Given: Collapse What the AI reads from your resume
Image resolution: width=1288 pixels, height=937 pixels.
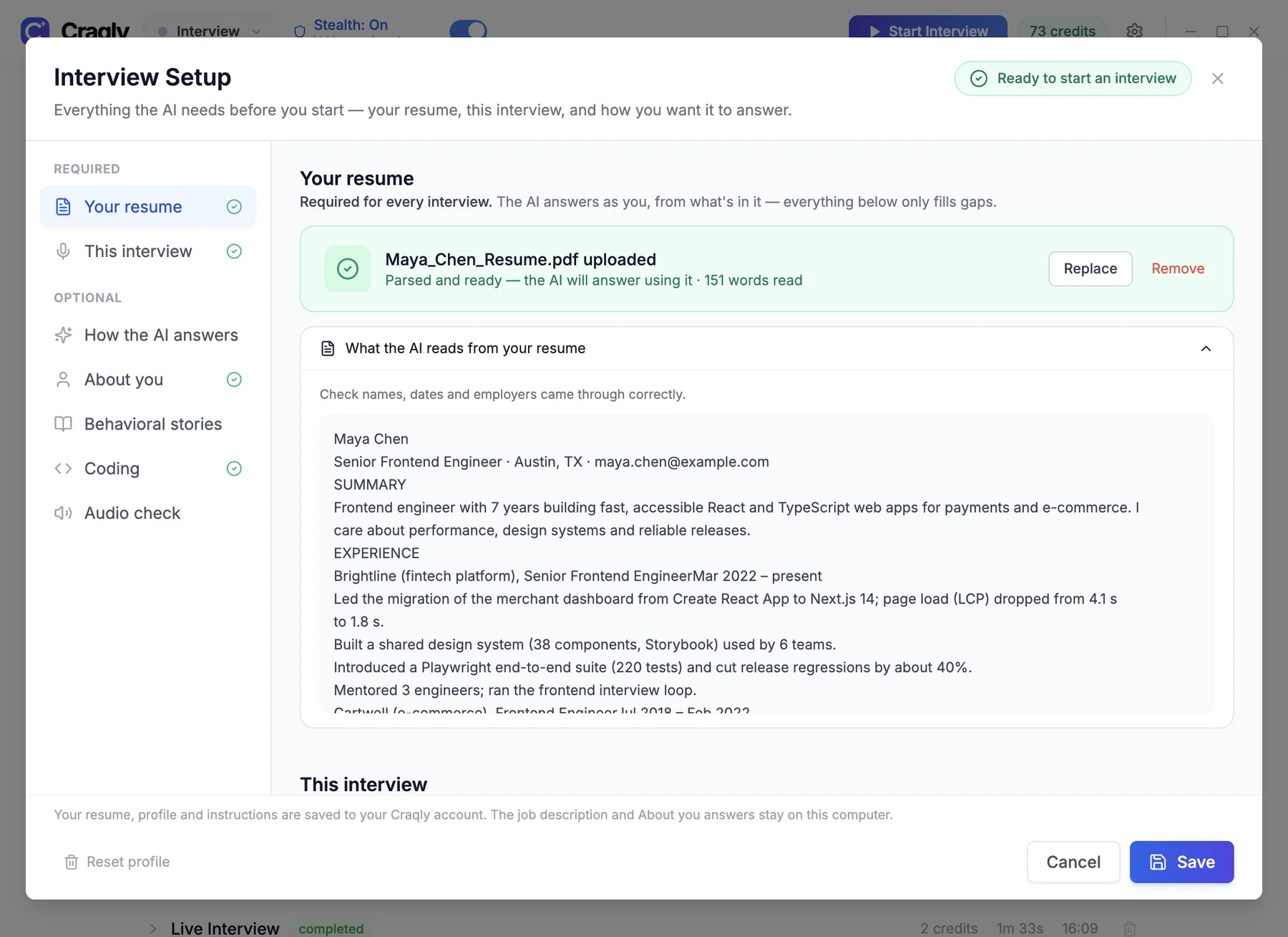Looking at the screenshot, I should (1206, 349).
